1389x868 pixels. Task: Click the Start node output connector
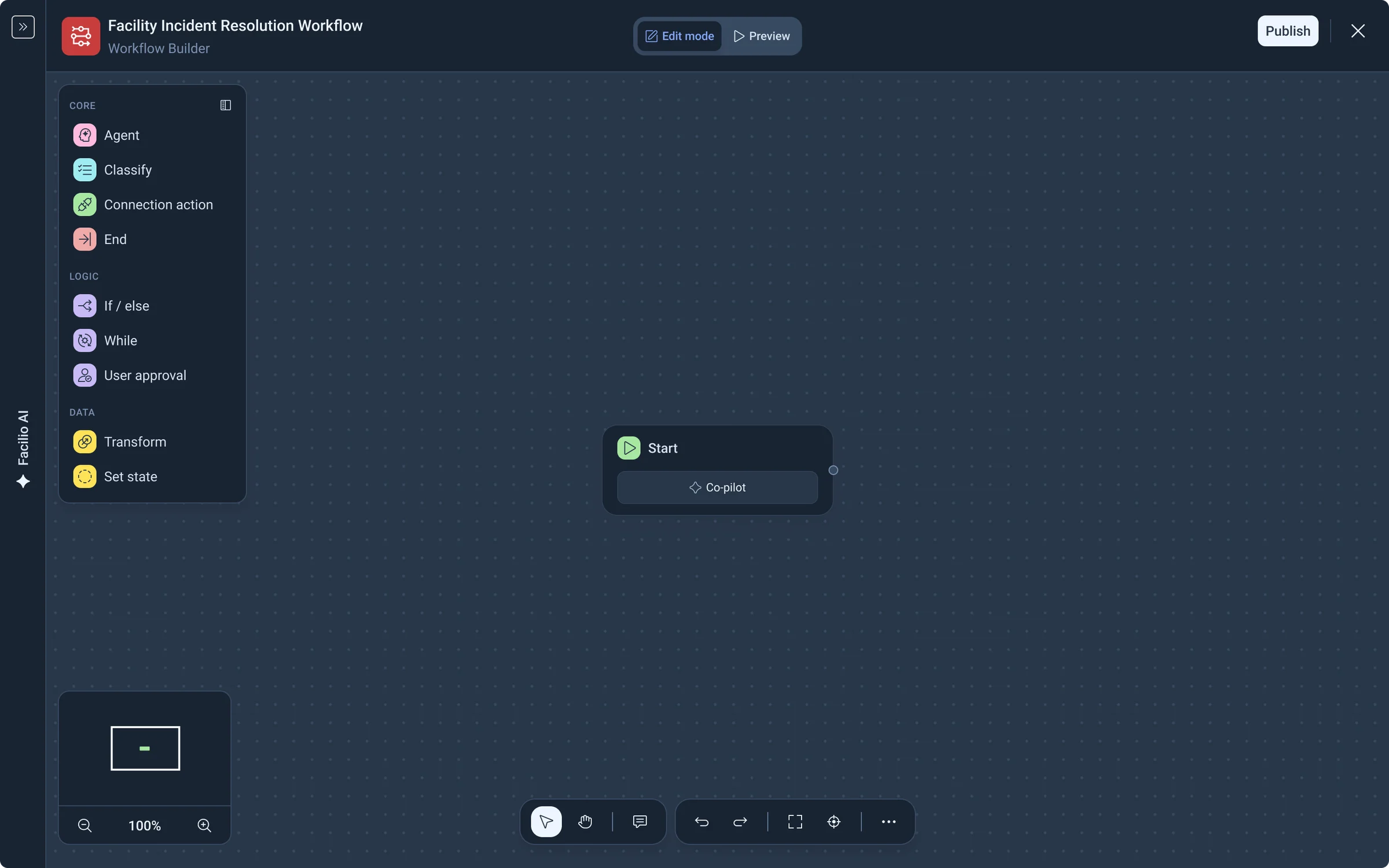[x=833, y=470]
